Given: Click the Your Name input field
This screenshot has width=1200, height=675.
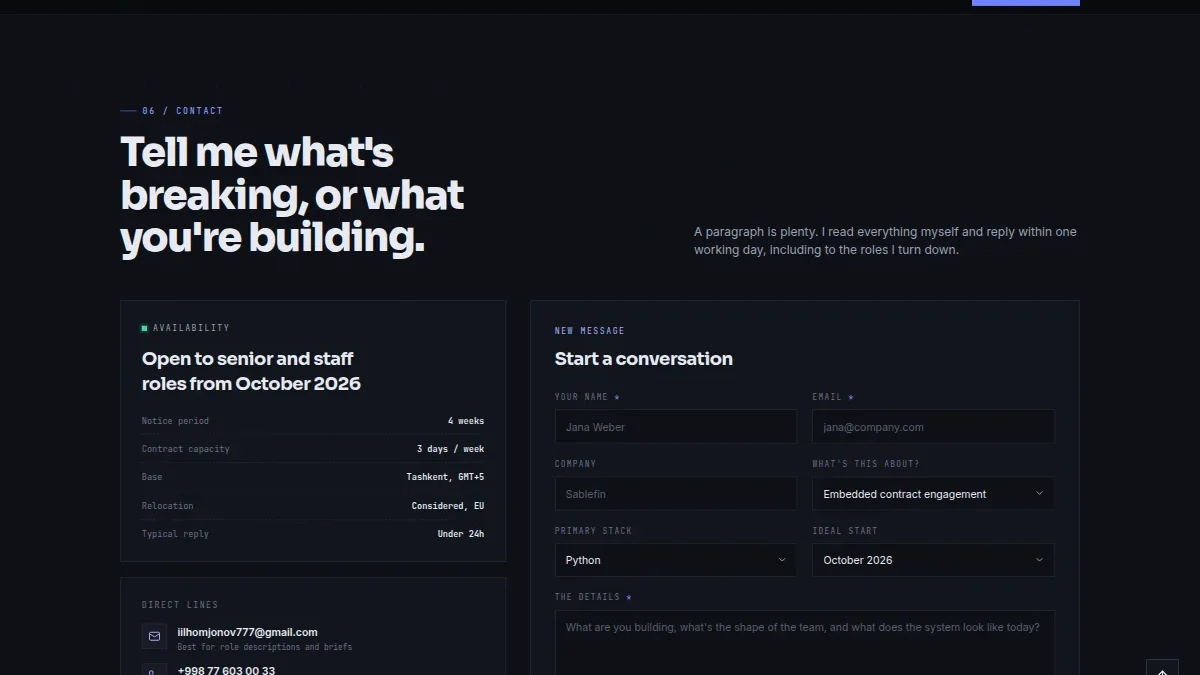Looking at the screenshot, I should 676,426.
